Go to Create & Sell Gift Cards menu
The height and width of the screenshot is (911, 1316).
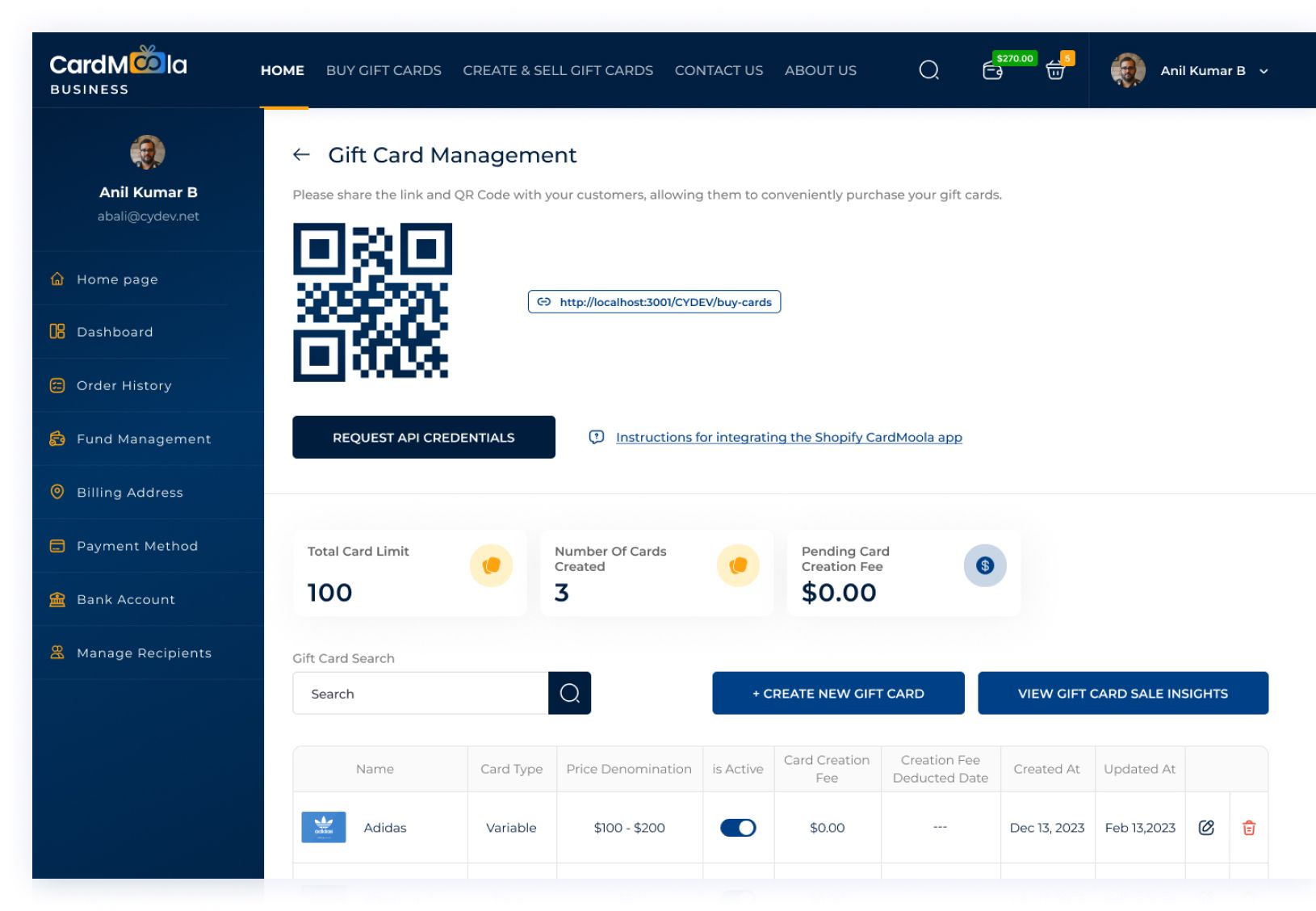558,71
